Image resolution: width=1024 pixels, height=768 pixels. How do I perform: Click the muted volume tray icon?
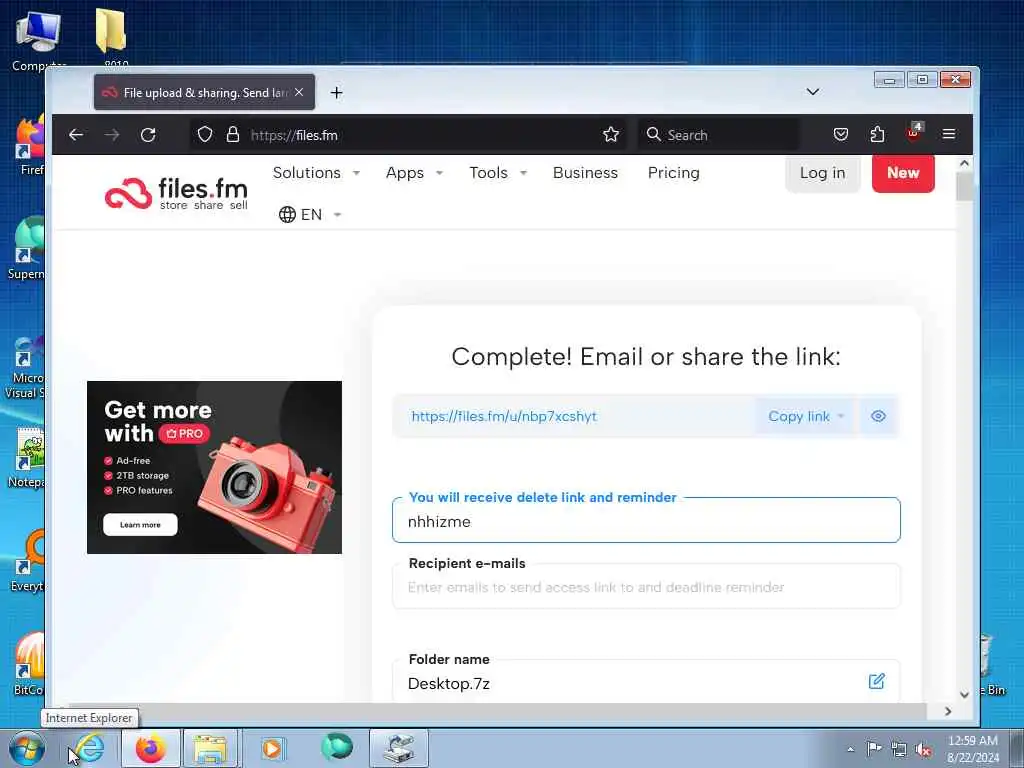[x=923, y=750]
